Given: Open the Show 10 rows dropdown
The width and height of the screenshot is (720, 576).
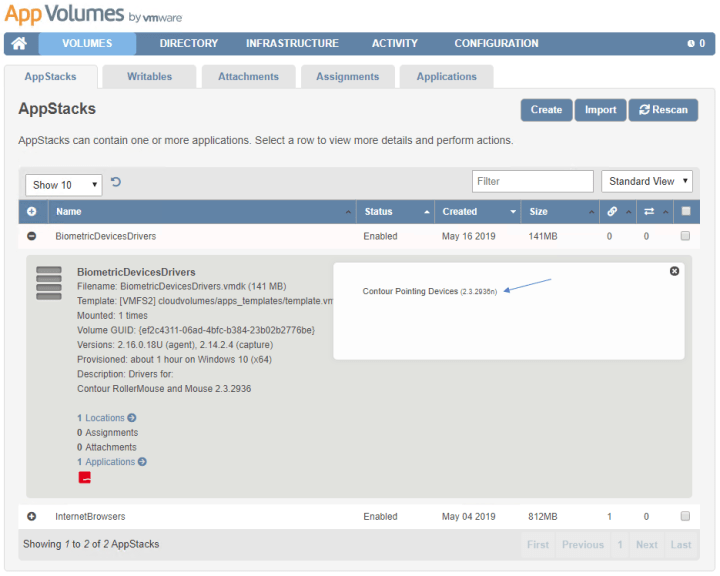Looking at the screenshot, I should [64, 185].
